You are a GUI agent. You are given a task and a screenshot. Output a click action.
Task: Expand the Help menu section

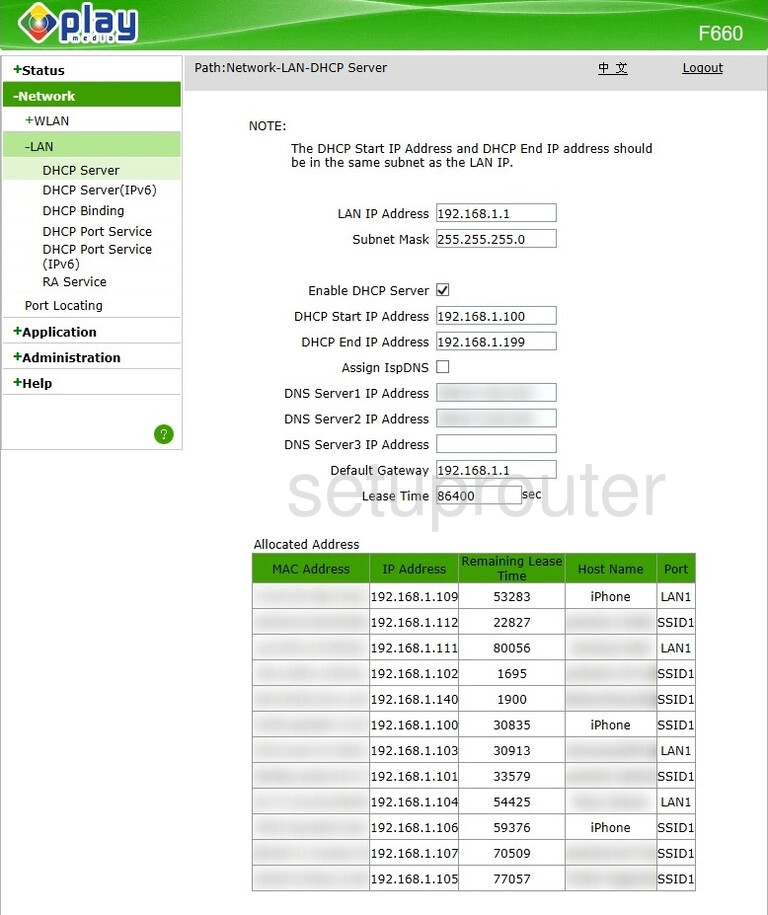coord(33,383)
